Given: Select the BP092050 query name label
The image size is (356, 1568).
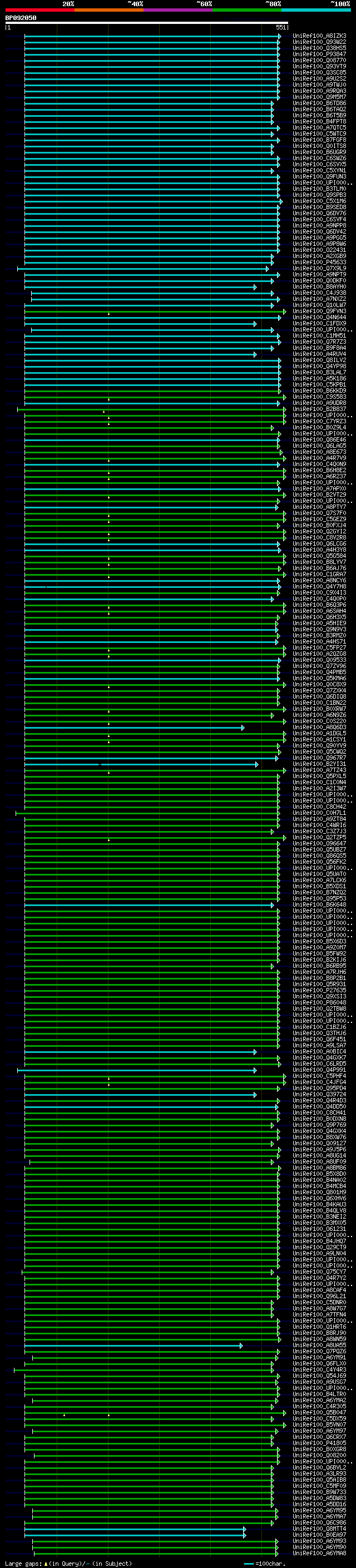Looking at the screenshot, I should coord(21,18).
